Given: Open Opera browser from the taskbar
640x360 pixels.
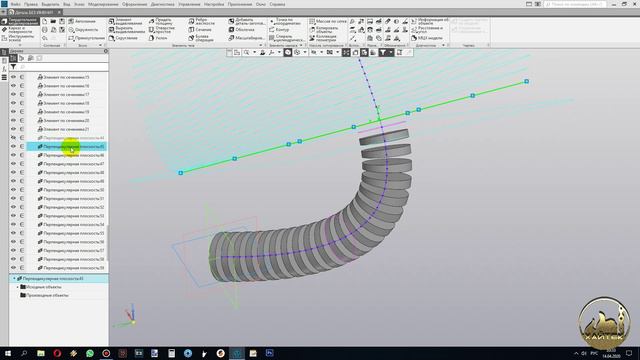Looking at the screenshot, I should point(57,353).
